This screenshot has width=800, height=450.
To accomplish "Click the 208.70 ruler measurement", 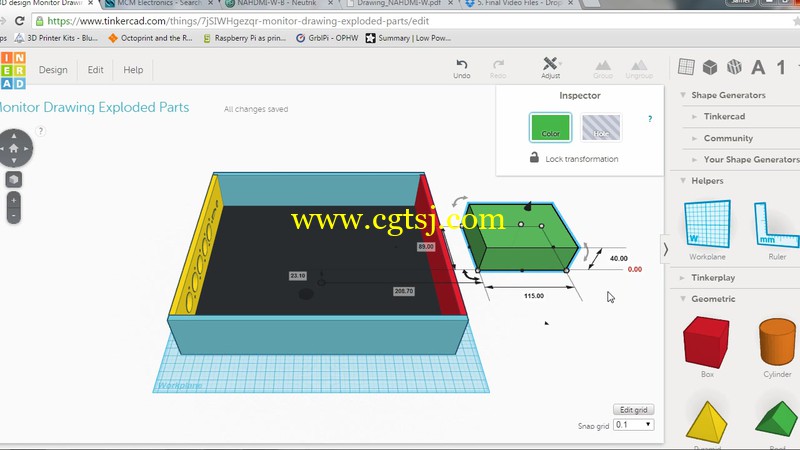I will click(x=404, y=291).
